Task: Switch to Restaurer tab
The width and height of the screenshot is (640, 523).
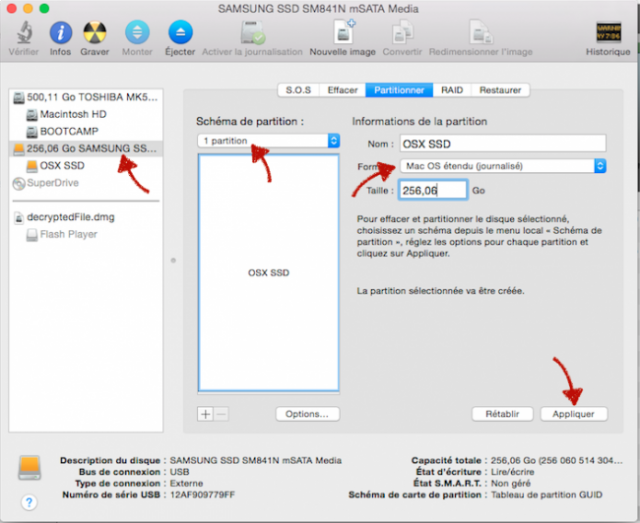Action: pyautogui.click(x=500, y=90)
